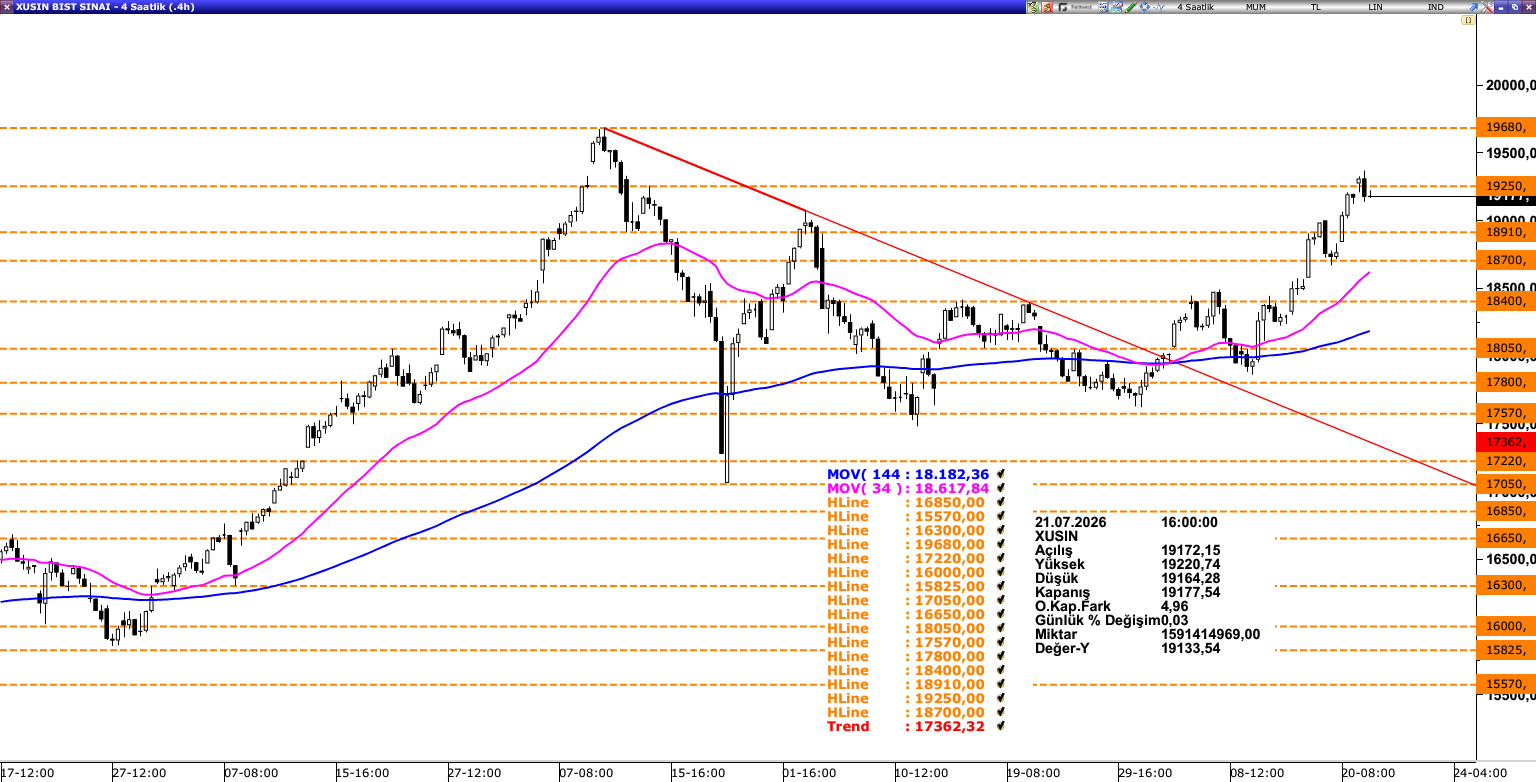Viewport: 1536px width, 782px height.
Task: Toggle the MOV(34) indicator checkmark
Action: click(1001, 488)
